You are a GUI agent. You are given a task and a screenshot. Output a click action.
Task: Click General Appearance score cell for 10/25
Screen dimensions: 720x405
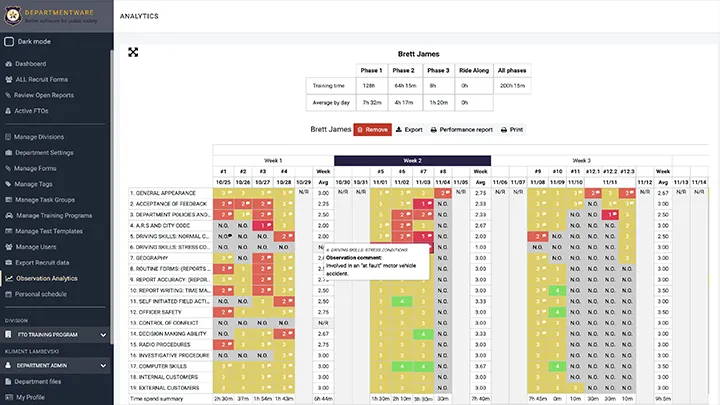[x=224, y=192]
